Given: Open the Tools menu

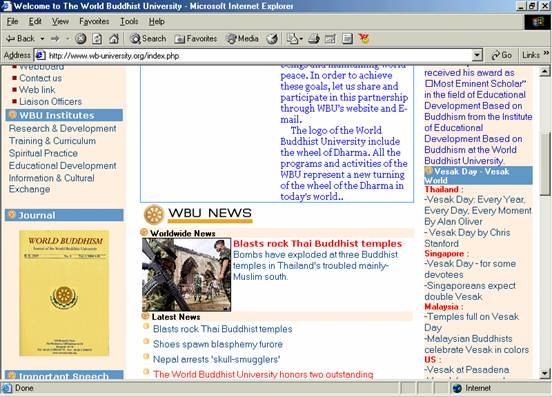Looking at the screenshot, I should (x=129, y=22).
